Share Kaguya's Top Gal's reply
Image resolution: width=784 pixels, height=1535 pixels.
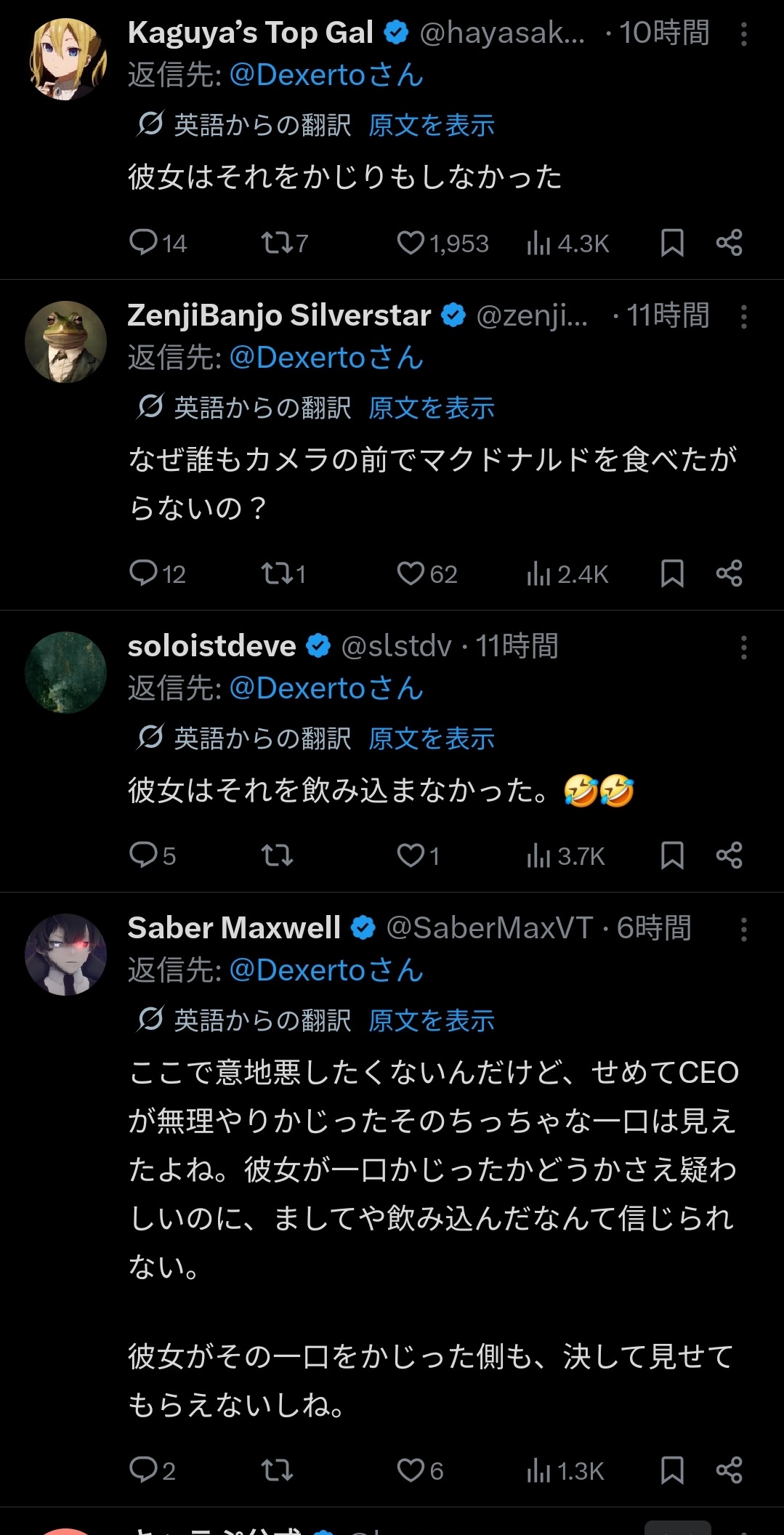729,243
